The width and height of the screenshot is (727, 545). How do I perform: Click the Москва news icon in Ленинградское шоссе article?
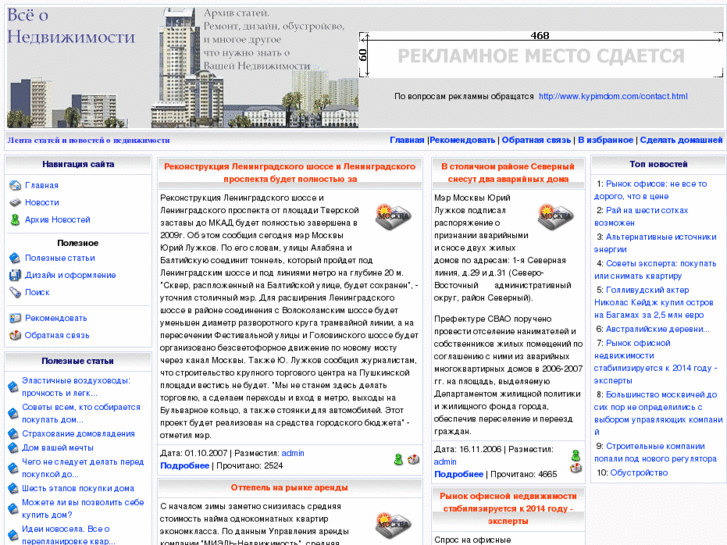[393, 217]
